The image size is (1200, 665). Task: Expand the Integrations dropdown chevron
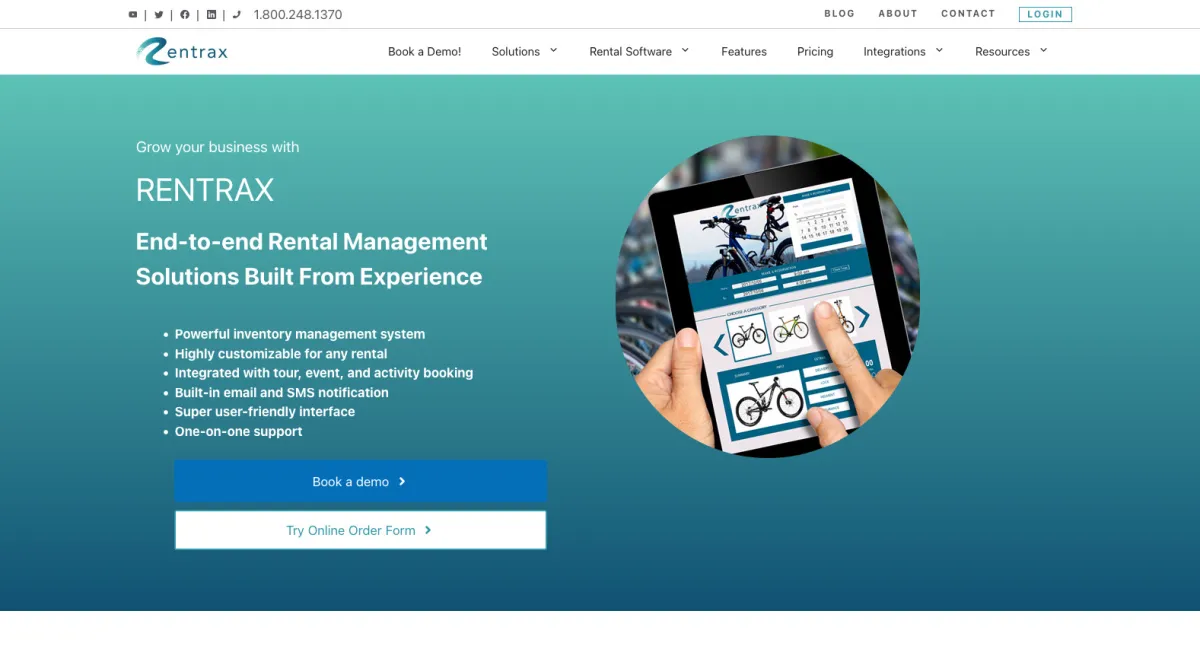(939, 50)
